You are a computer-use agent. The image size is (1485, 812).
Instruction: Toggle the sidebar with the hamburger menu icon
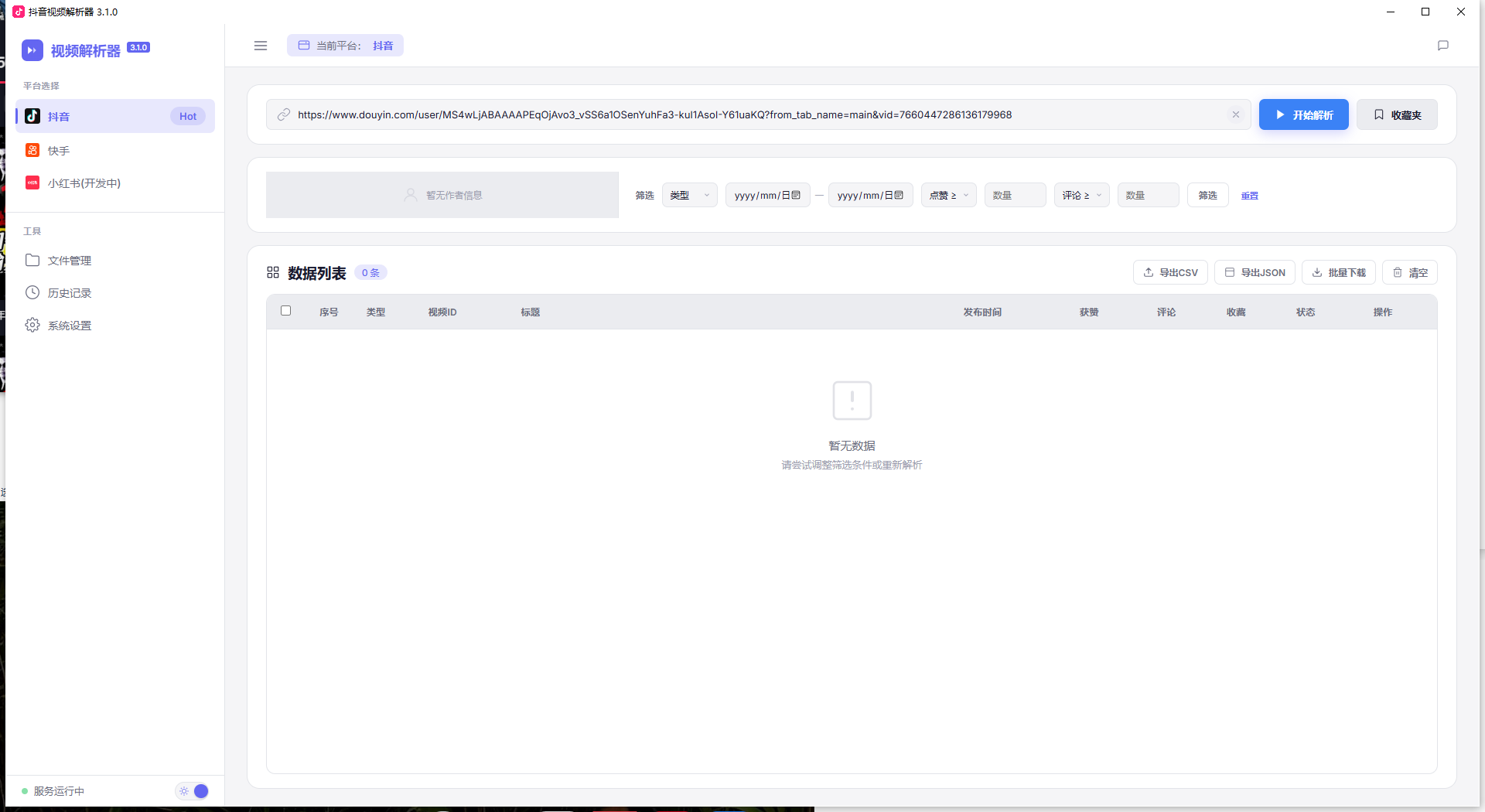coord(261,46)
